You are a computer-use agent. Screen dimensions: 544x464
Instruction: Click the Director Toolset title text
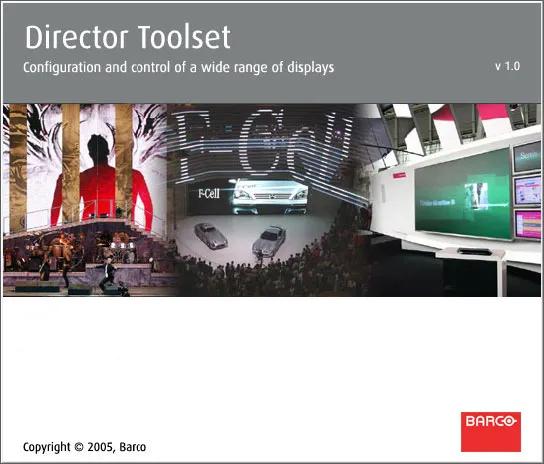coord(128,37)
